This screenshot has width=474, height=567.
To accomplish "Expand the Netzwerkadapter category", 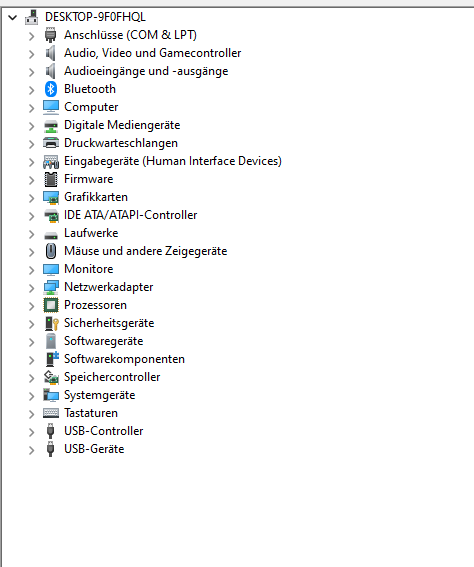I will click(x=31, y=288).
